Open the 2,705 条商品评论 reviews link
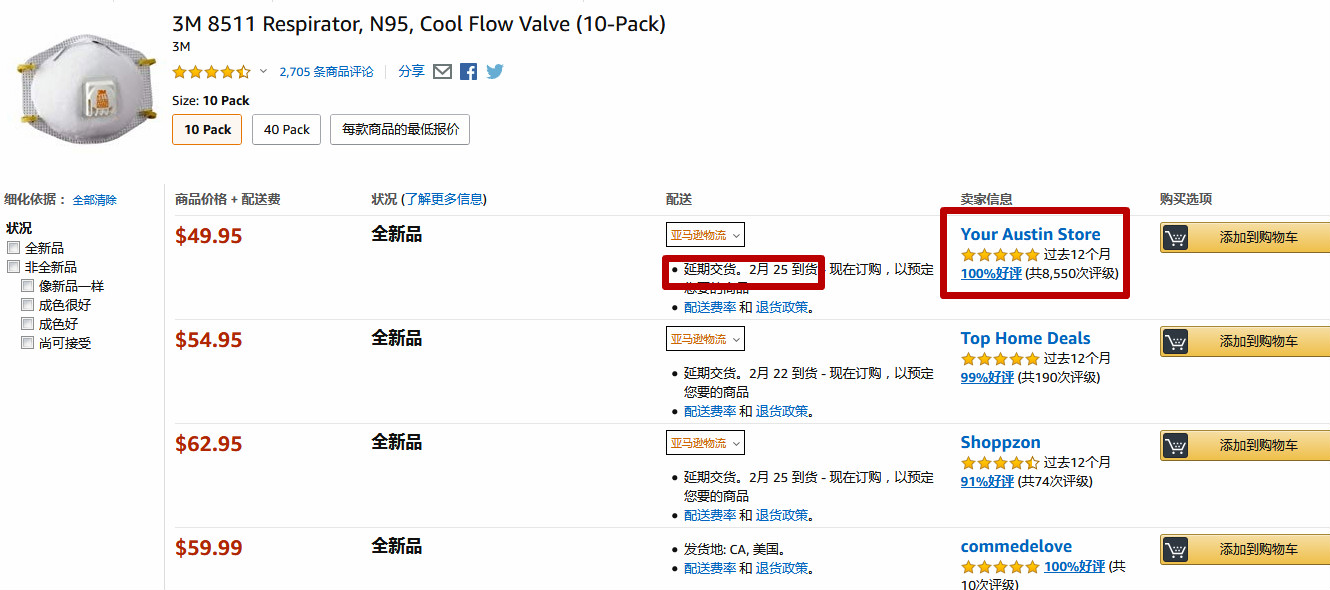Screen dimensions: 1330x590 (x=326, y=72)
